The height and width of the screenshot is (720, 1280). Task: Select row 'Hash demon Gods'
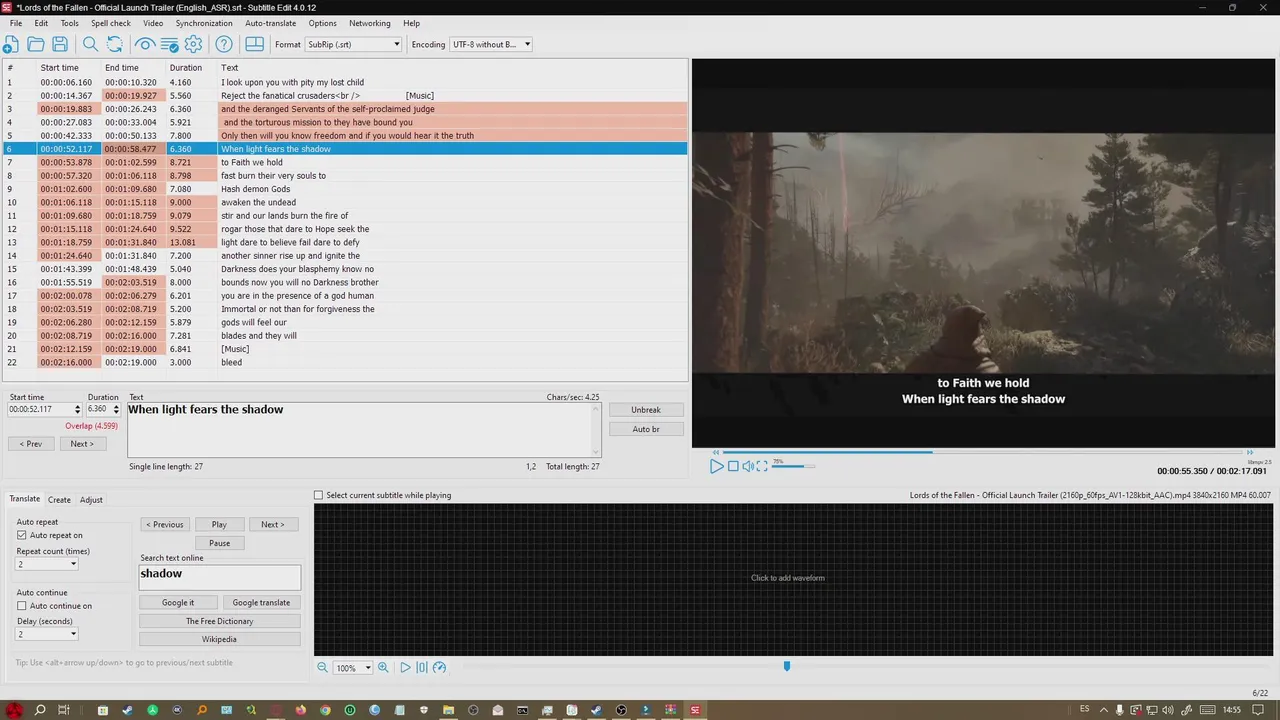(345, 189)
